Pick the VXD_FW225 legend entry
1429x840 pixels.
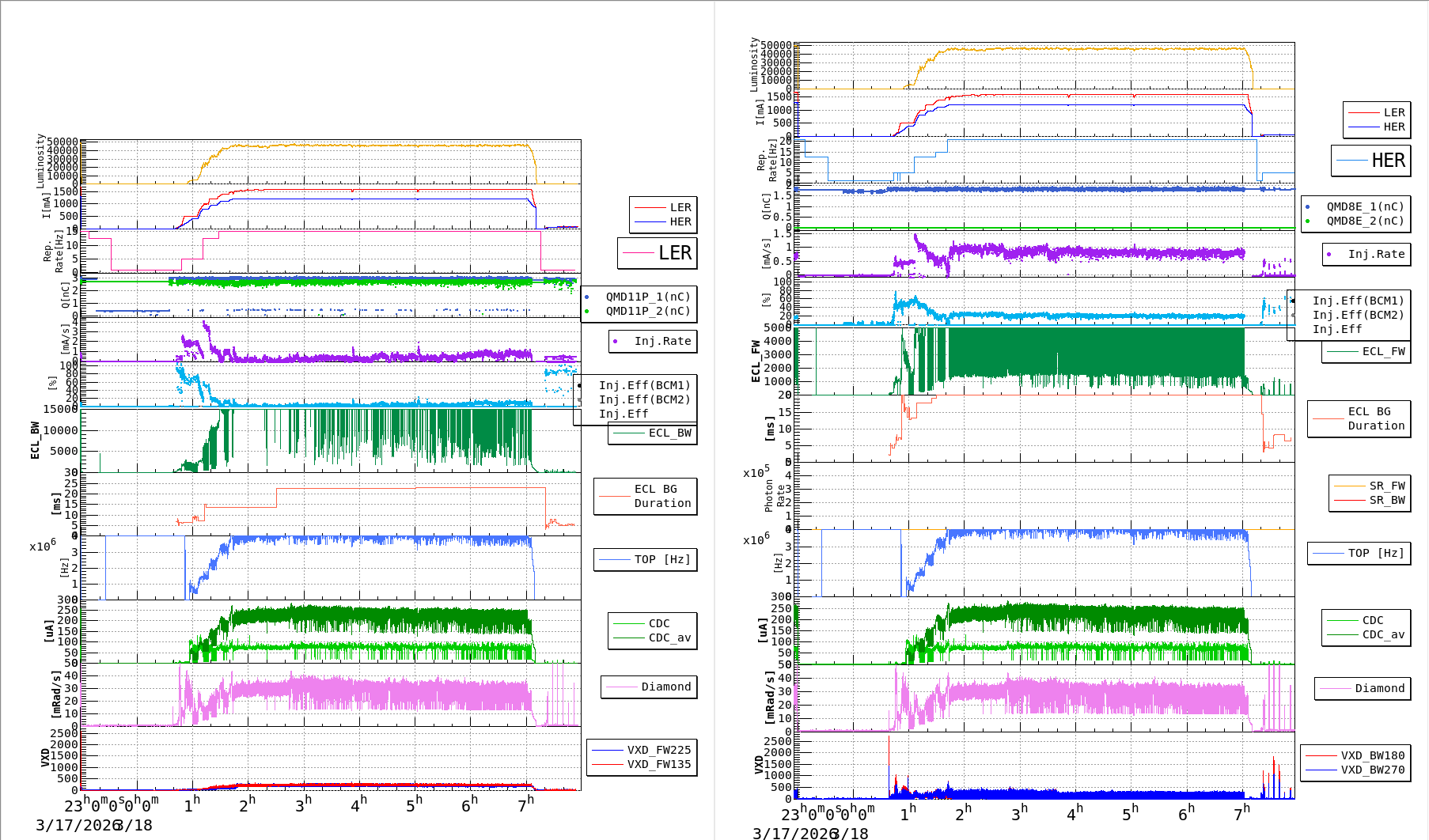[658, 750]
